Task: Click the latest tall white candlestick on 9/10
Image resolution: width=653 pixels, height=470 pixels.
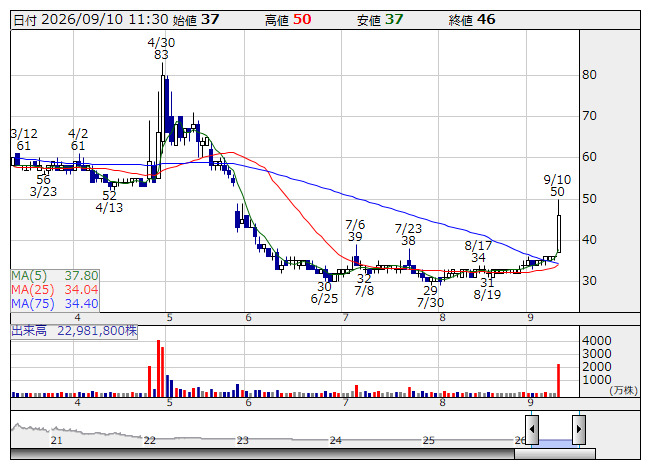Action: [x=559, y=234]
